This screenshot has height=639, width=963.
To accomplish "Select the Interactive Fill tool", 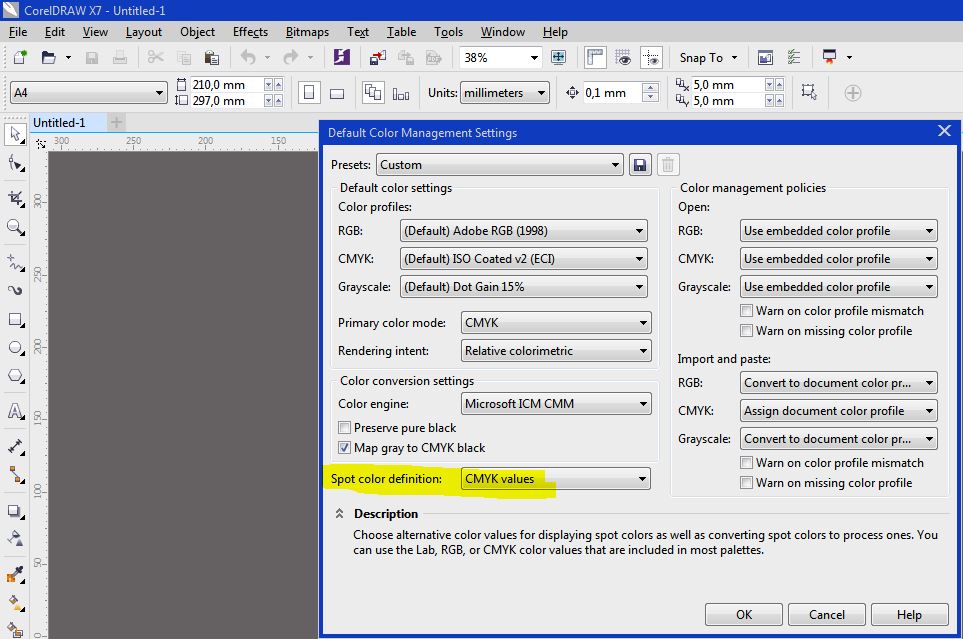I will pyautogui.click(x=15, y=603).
